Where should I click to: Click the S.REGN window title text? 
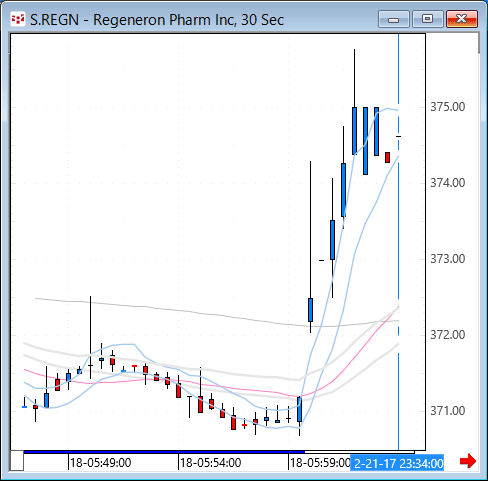coord(157,20)
